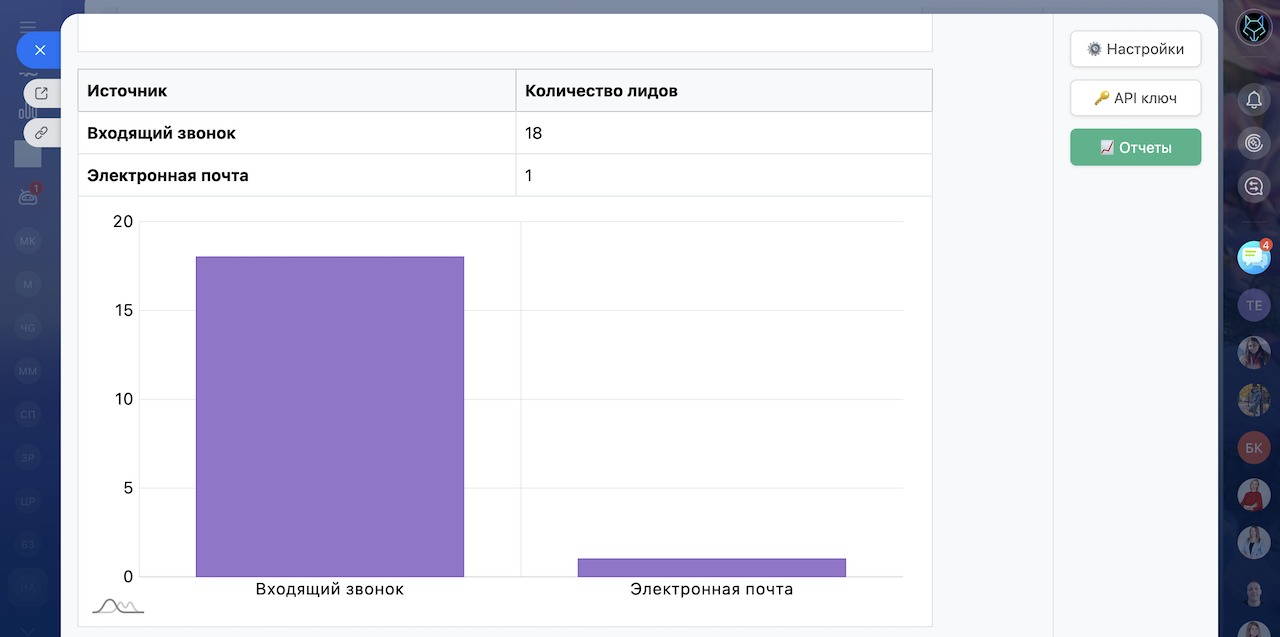Open the ММ item in left sidebar
This screenshot has height=637, width=1280.
tap(28, 371)
